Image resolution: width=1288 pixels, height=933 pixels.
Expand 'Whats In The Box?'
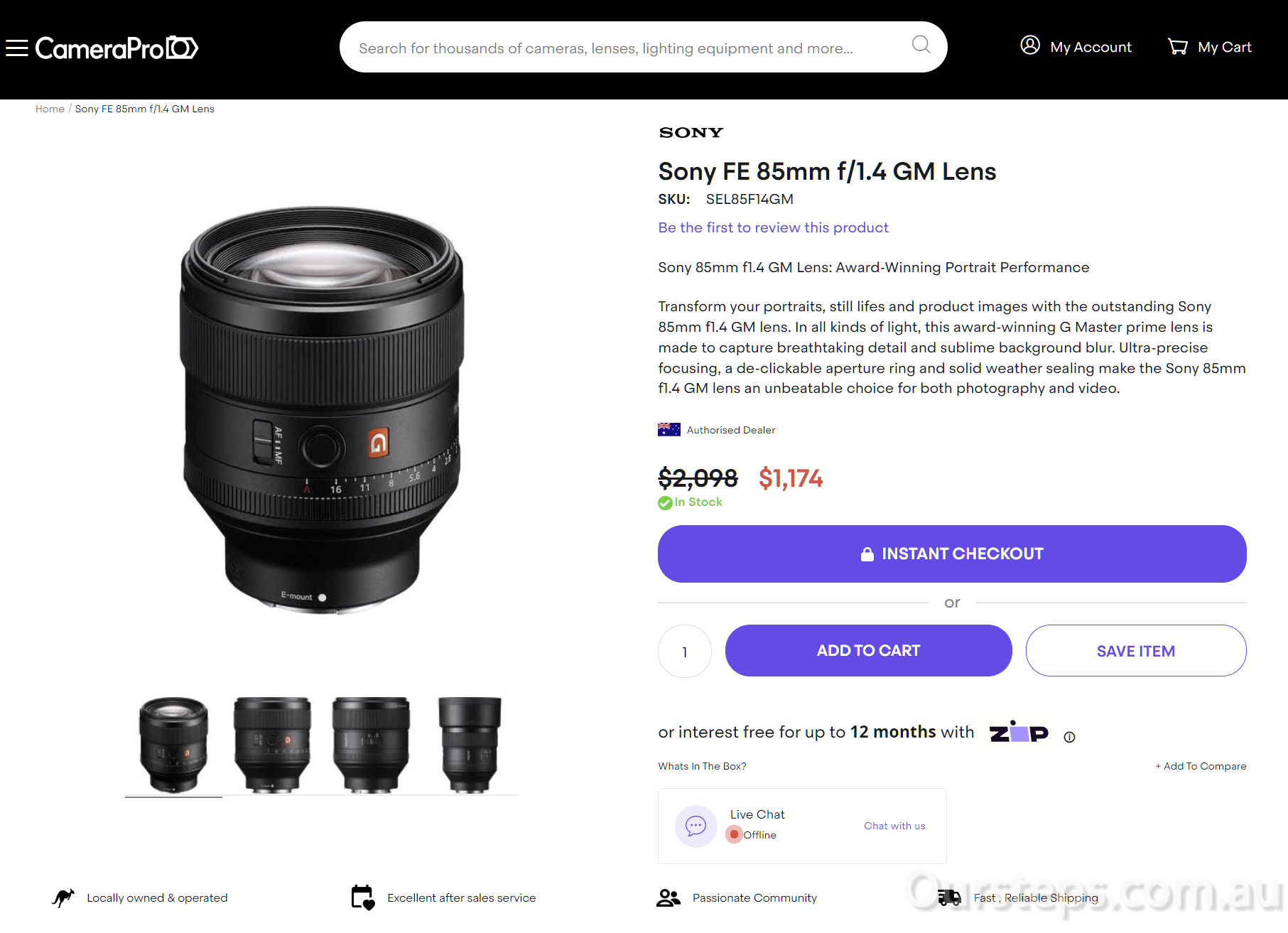pyautogui.click(x=702, y=766)
